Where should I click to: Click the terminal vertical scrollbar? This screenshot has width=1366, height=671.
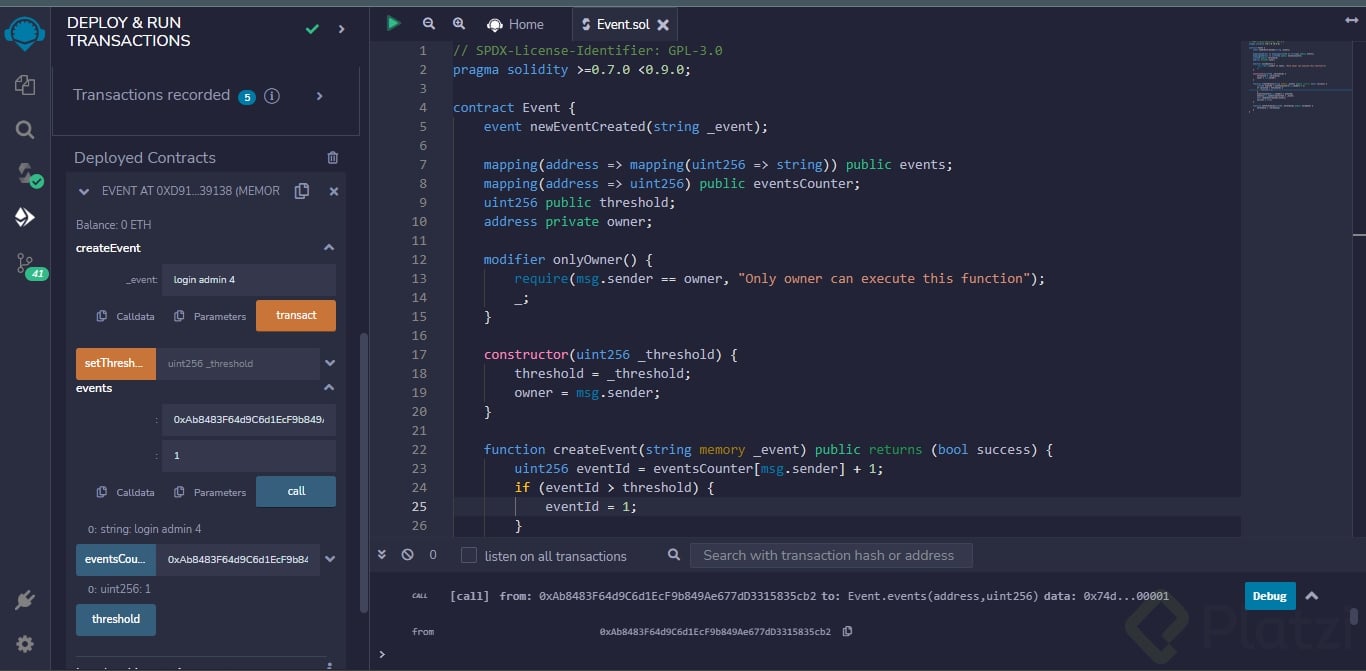click(1354, 616)
